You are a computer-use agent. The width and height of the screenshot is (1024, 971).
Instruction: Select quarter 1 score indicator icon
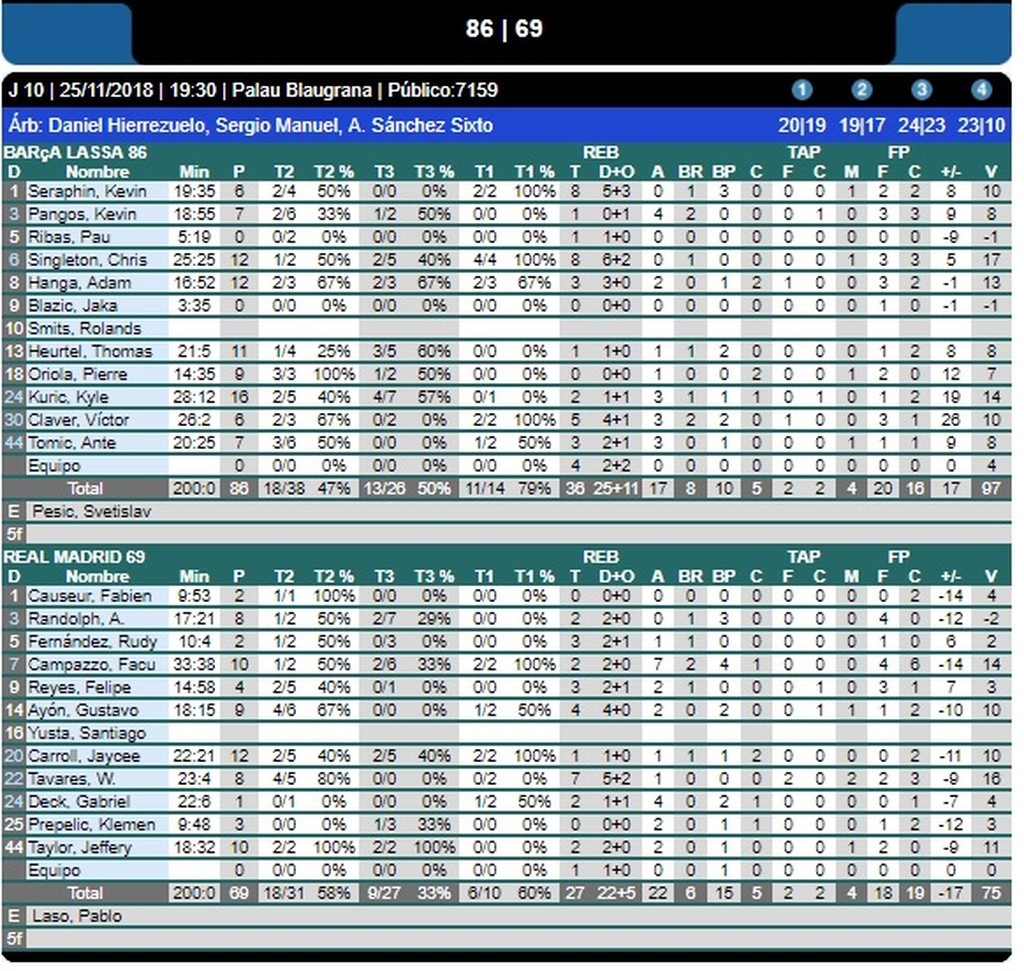tap(802, 90)
